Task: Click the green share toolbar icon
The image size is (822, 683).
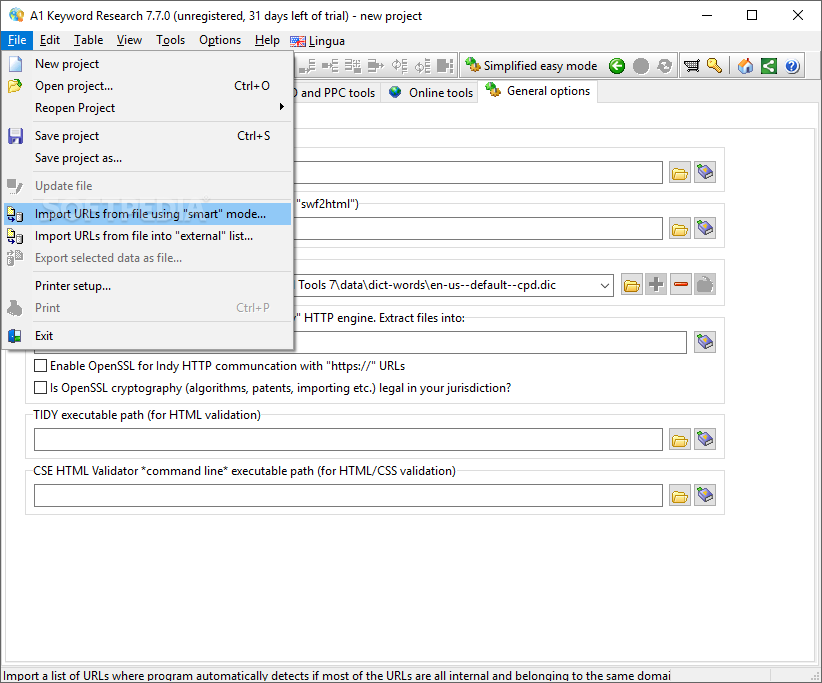Action: click(769, 66)
